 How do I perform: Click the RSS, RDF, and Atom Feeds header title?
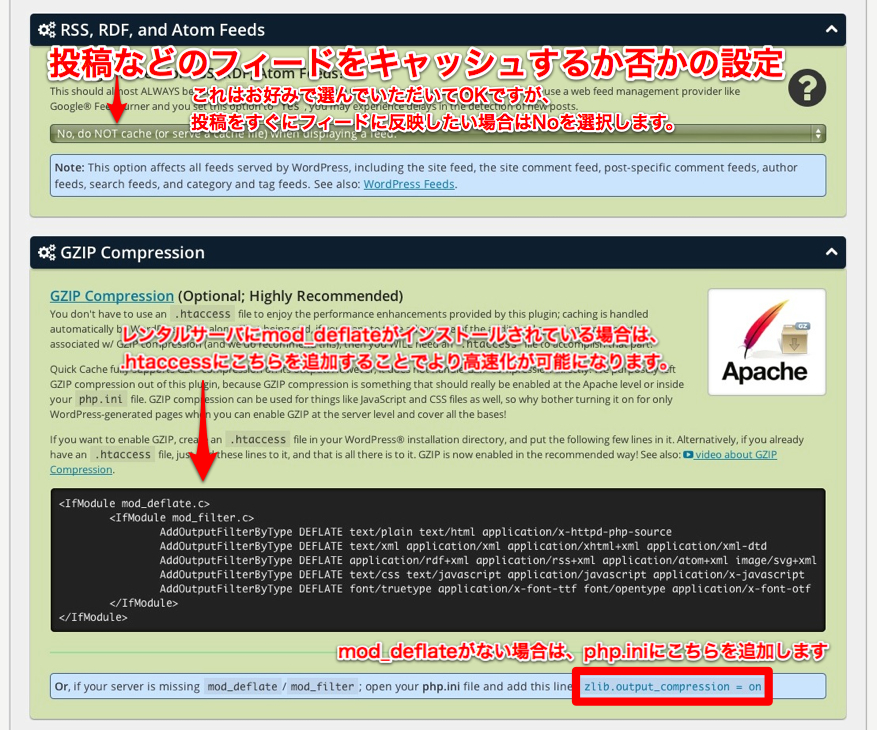162,30
